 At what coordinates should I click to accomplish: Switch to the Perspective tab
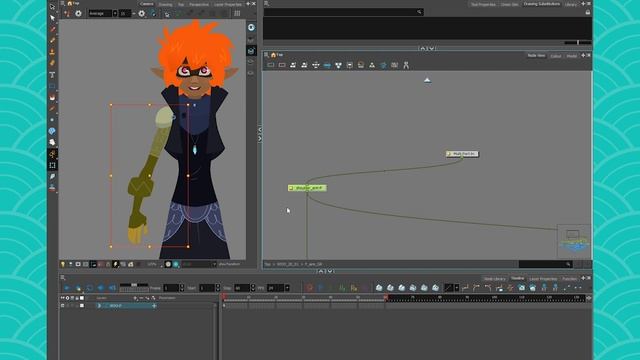[199, 4]
